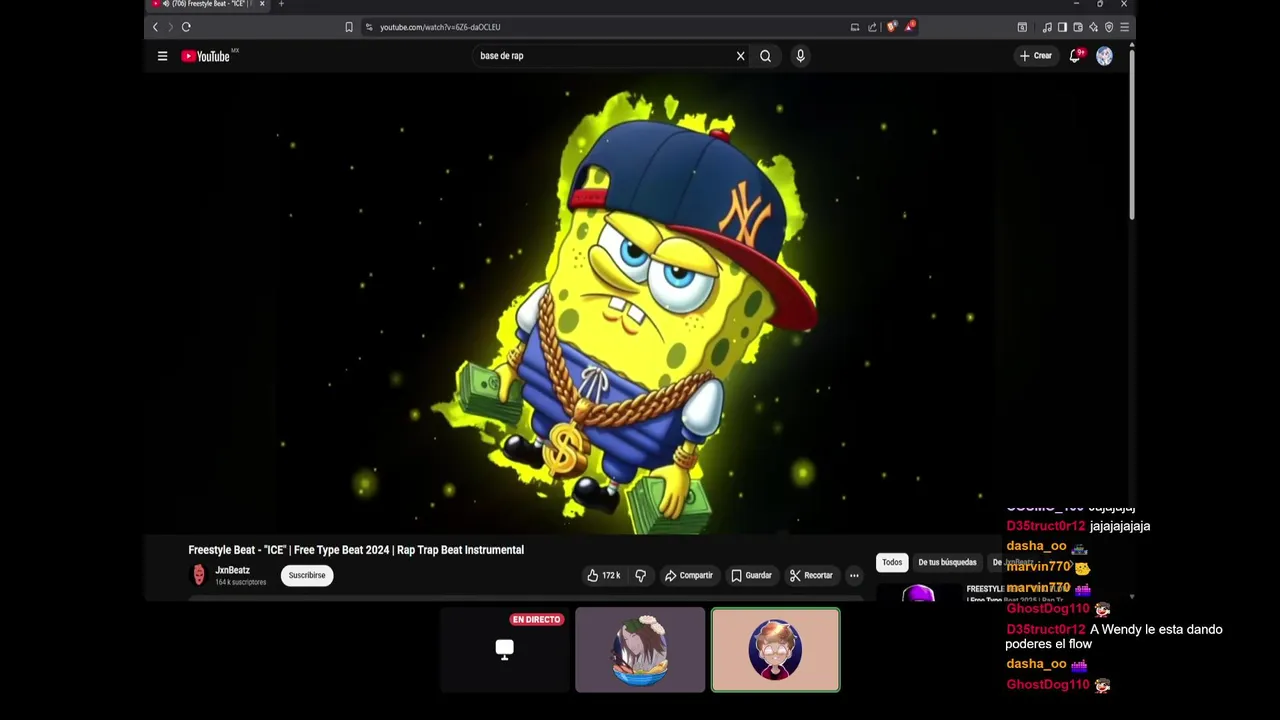
Task: Open the VPN shield icon
Action: 1109,27
